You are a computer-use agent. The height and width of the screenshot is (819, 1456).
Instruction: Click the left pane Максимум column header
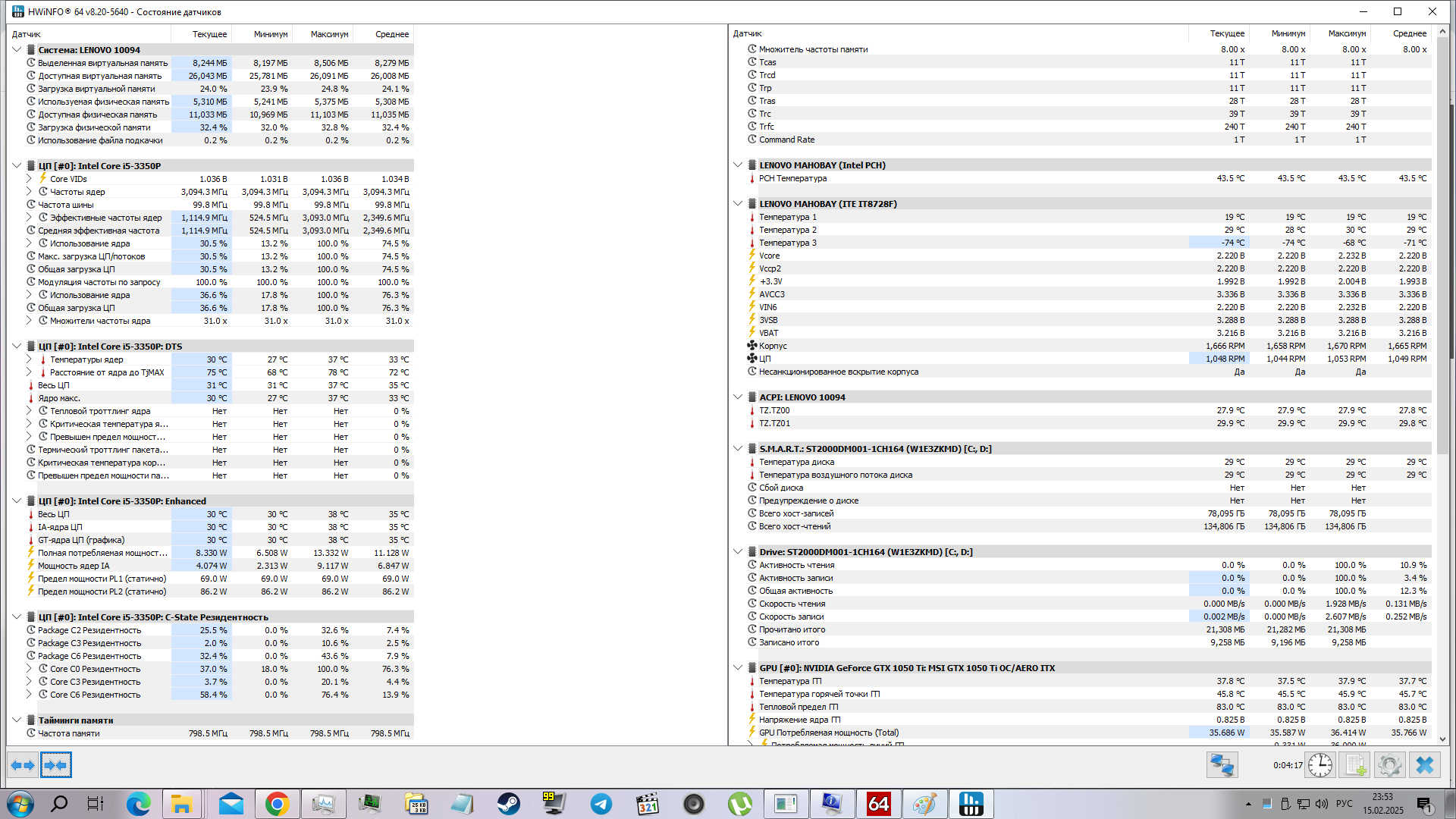point(323,34)
